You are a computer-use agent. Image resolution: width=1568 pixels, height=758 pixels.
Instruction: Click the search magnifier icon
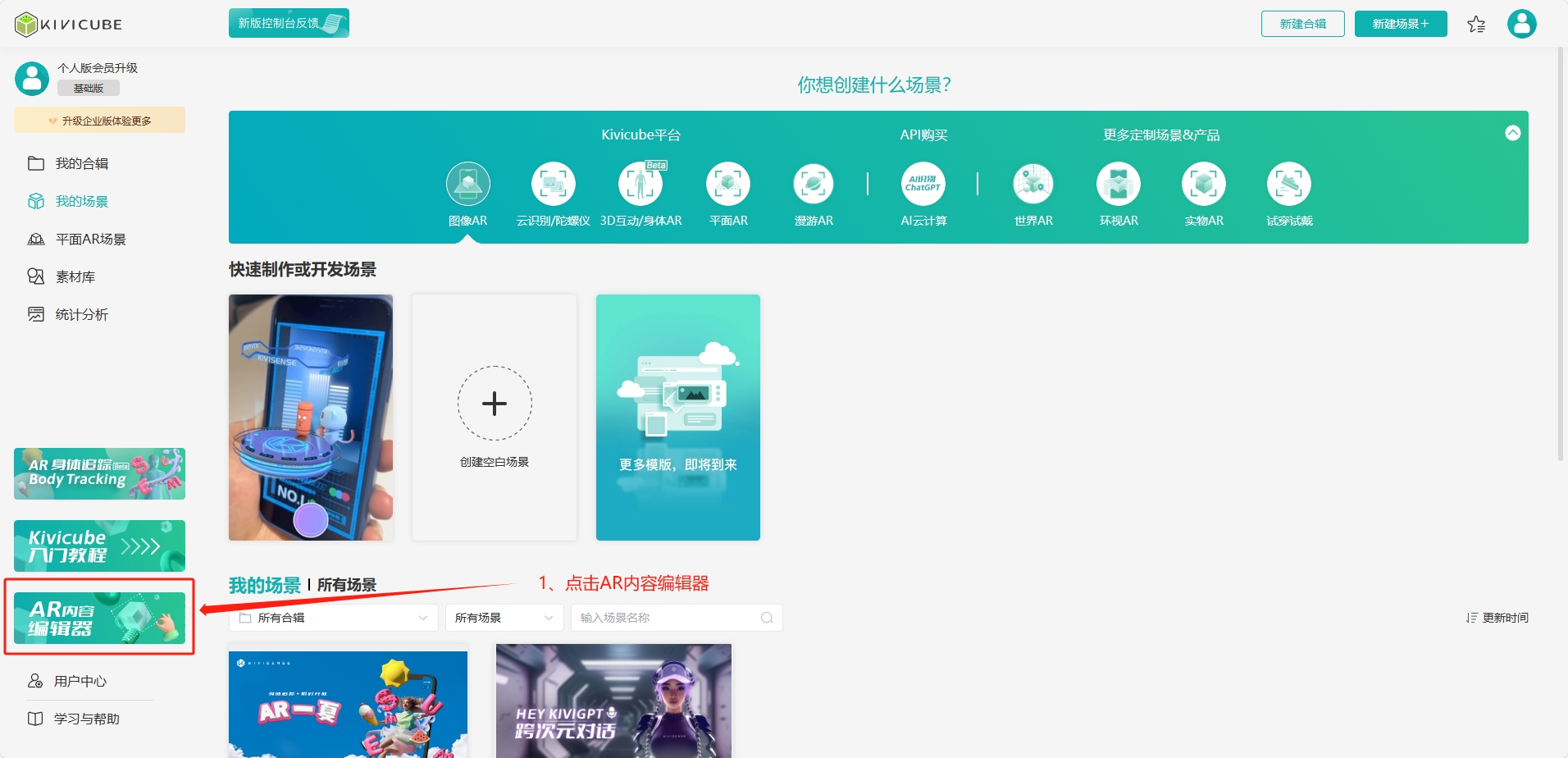click(767, 618)
